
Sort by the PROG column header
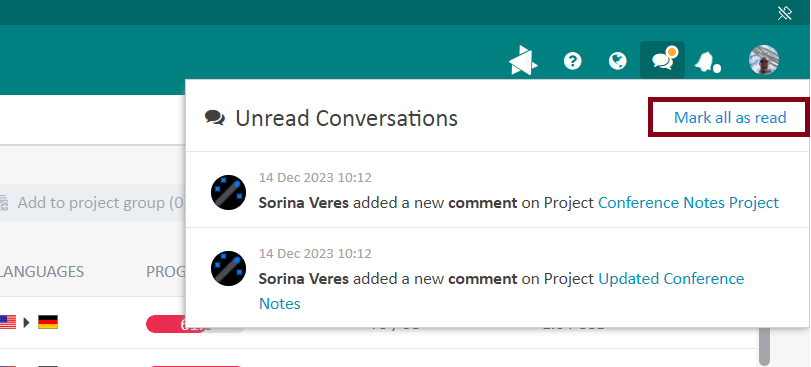click(166, 271)
